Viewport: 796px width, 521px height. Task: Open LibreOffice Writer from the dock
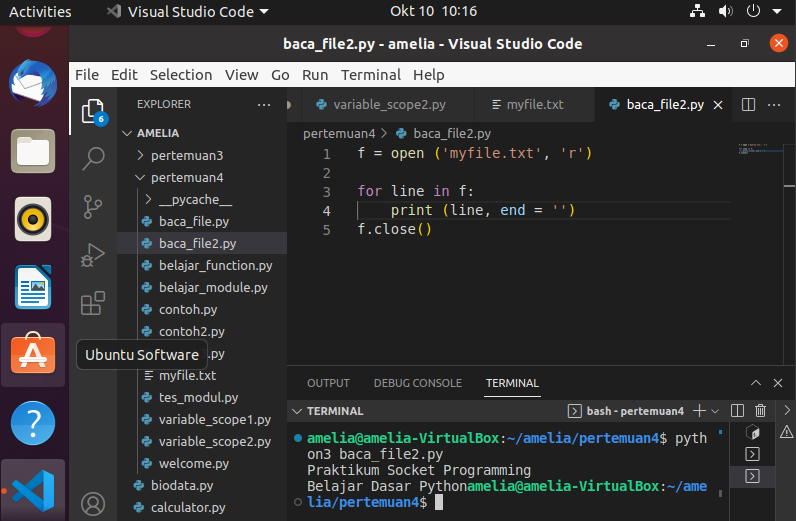point(33,287)
